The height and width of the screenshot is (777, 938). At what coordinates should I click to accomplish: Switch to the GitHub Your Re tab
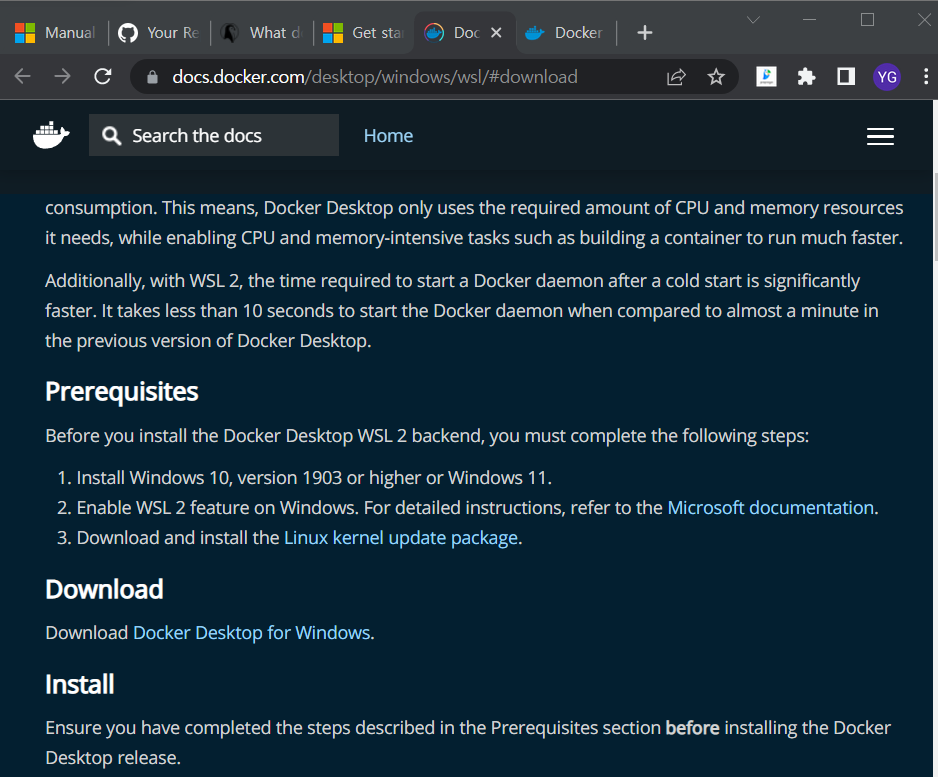[159, 33]
